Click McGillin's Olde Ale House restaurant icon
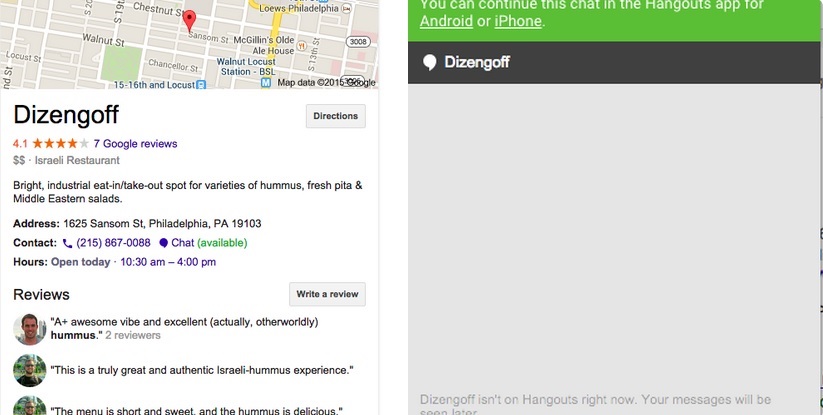Viewport: 823px width, 415px height. coord(301,46)
